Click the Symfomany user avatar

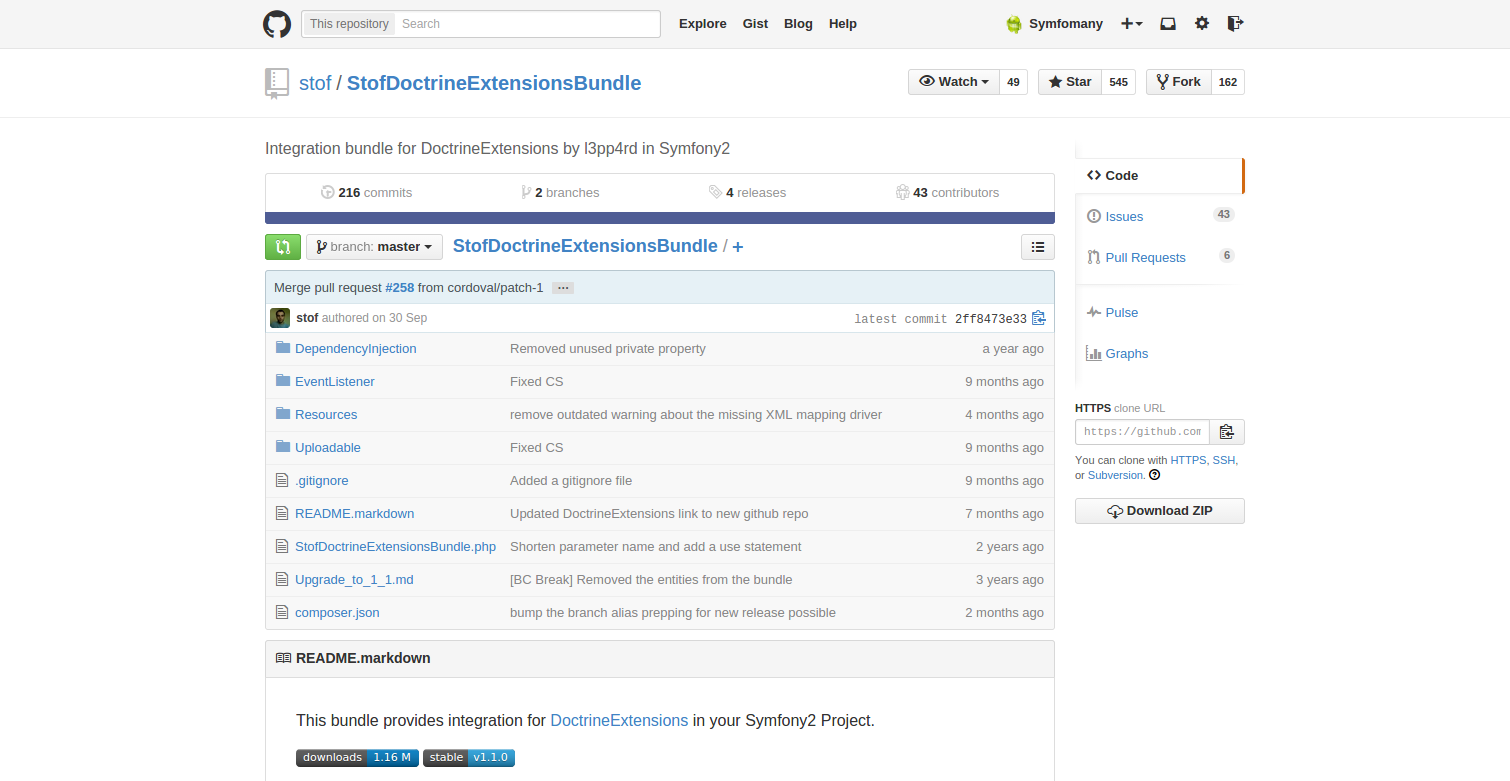pyautogui.click(x=1014, y=24)
